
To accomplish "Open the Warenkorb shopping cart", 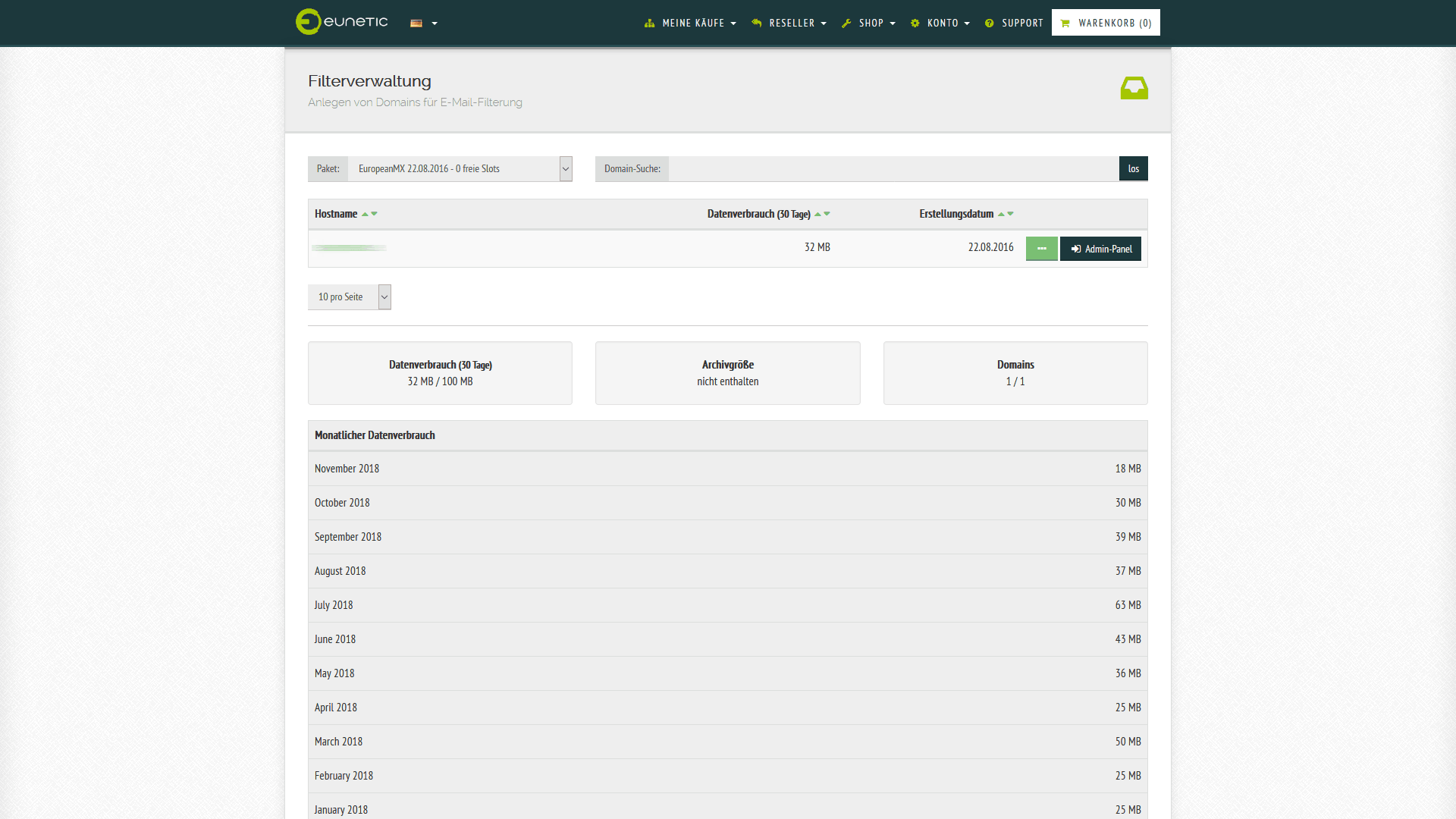I will tap(1106, 23).
